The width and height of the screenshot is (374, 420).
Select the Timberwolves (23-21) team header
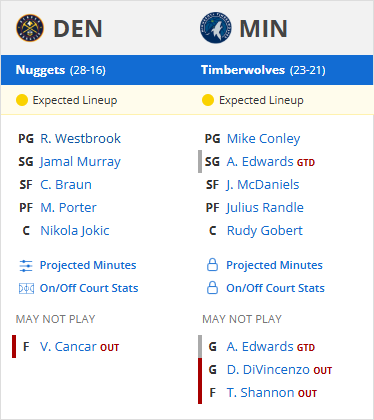pos(263,70)
